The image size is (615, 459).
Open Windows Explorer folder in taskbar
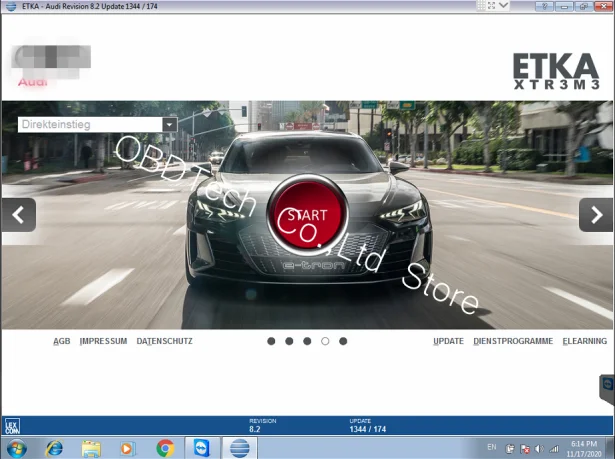click(x=91, y=448)
